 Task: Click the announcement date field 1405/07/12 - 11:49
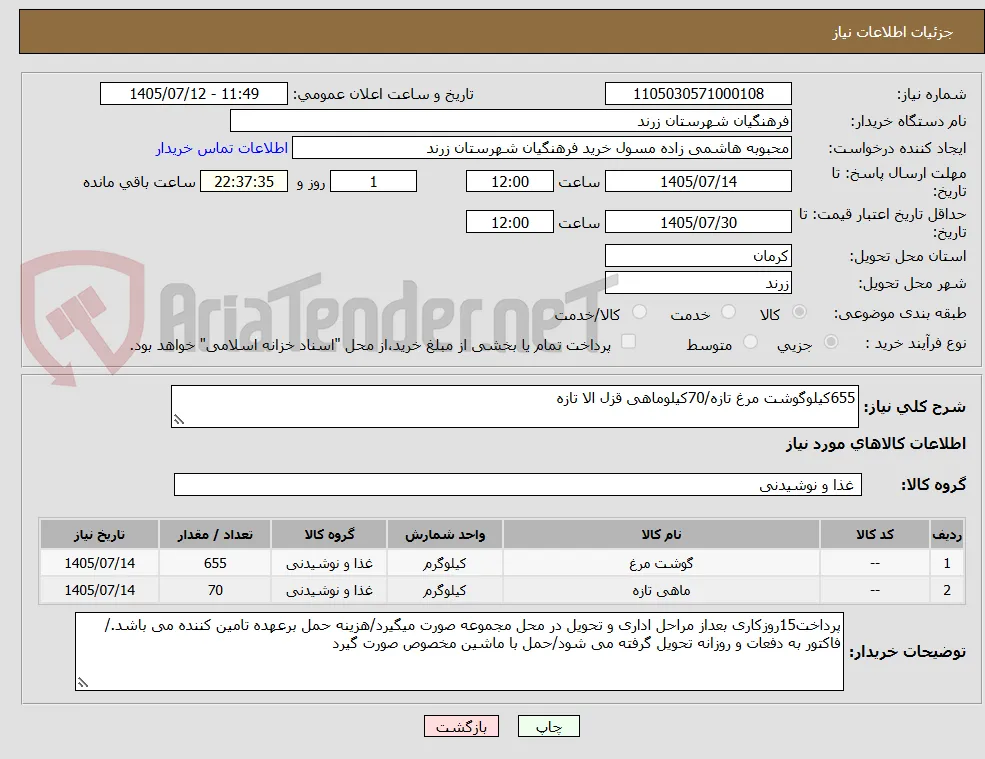click(193, 94)
